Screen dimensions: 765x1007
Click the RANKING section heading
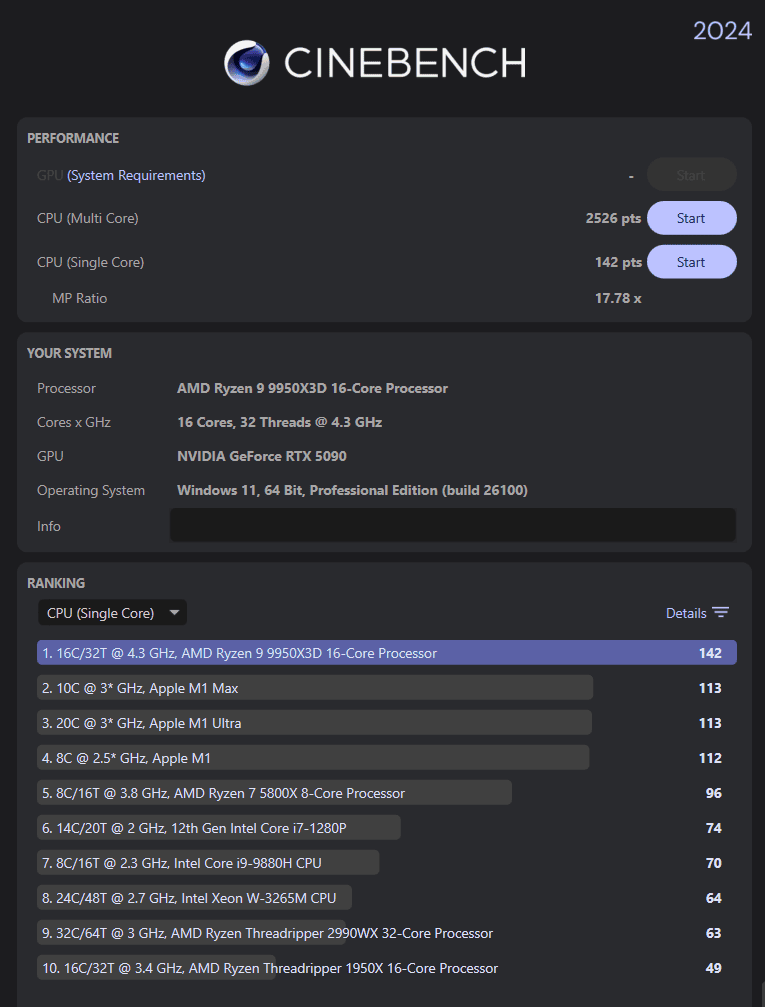(x=56, y=583)
